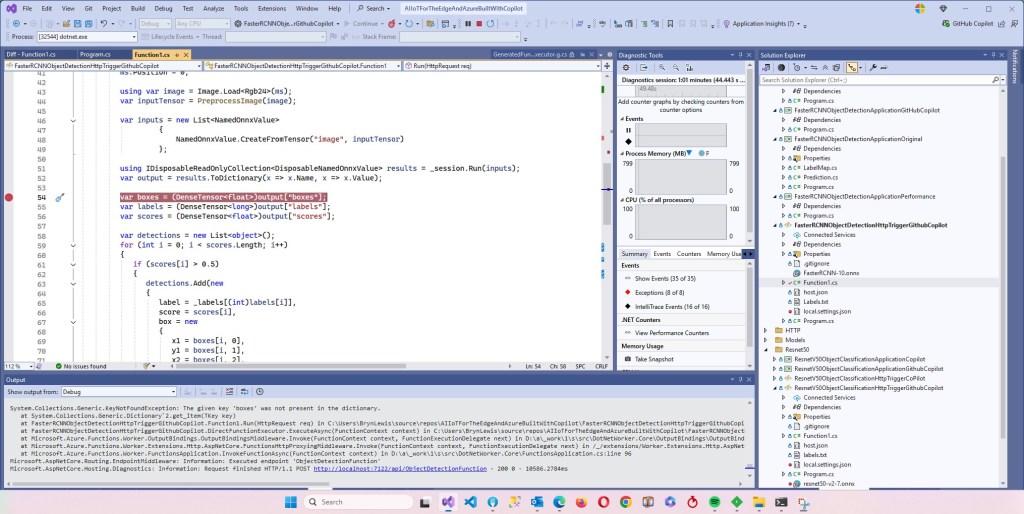
Task: Open Solution Explorer properties wrench icon
Action: pos(873,67)
